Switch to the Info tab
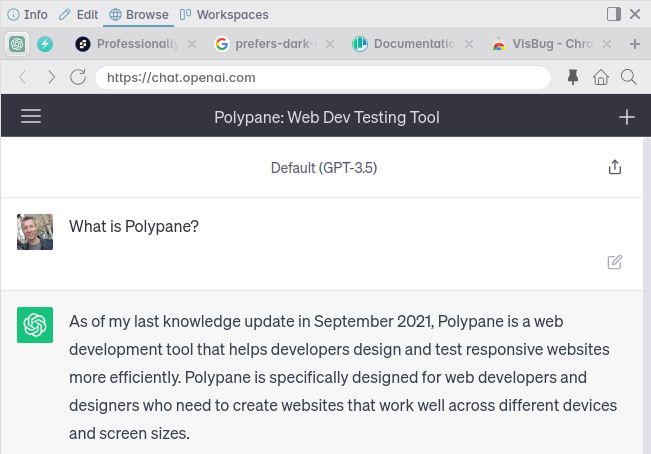Image resolution: width=651 pixels, height=454 pixels. click(x=27, y=15)
